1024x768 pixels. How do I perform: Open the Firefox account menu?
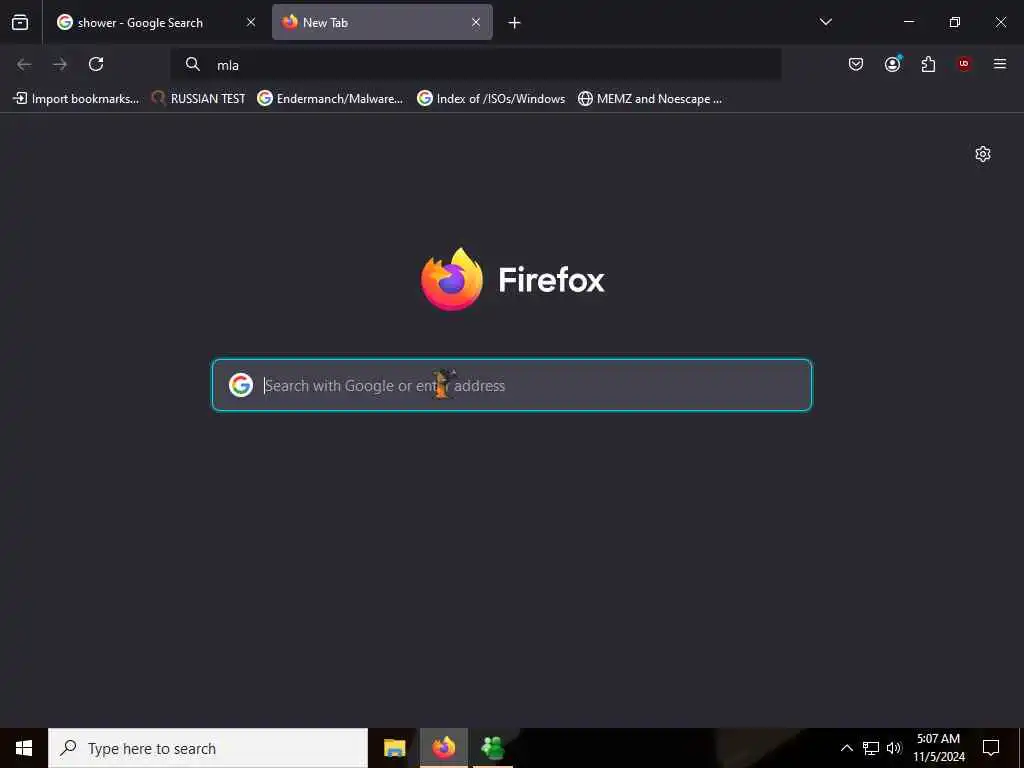click(892, 64)
